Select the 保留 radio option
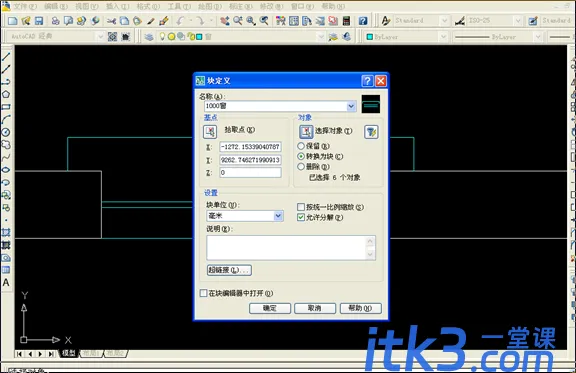The width and height of the screenshot is (576, 373). point(301,146)
